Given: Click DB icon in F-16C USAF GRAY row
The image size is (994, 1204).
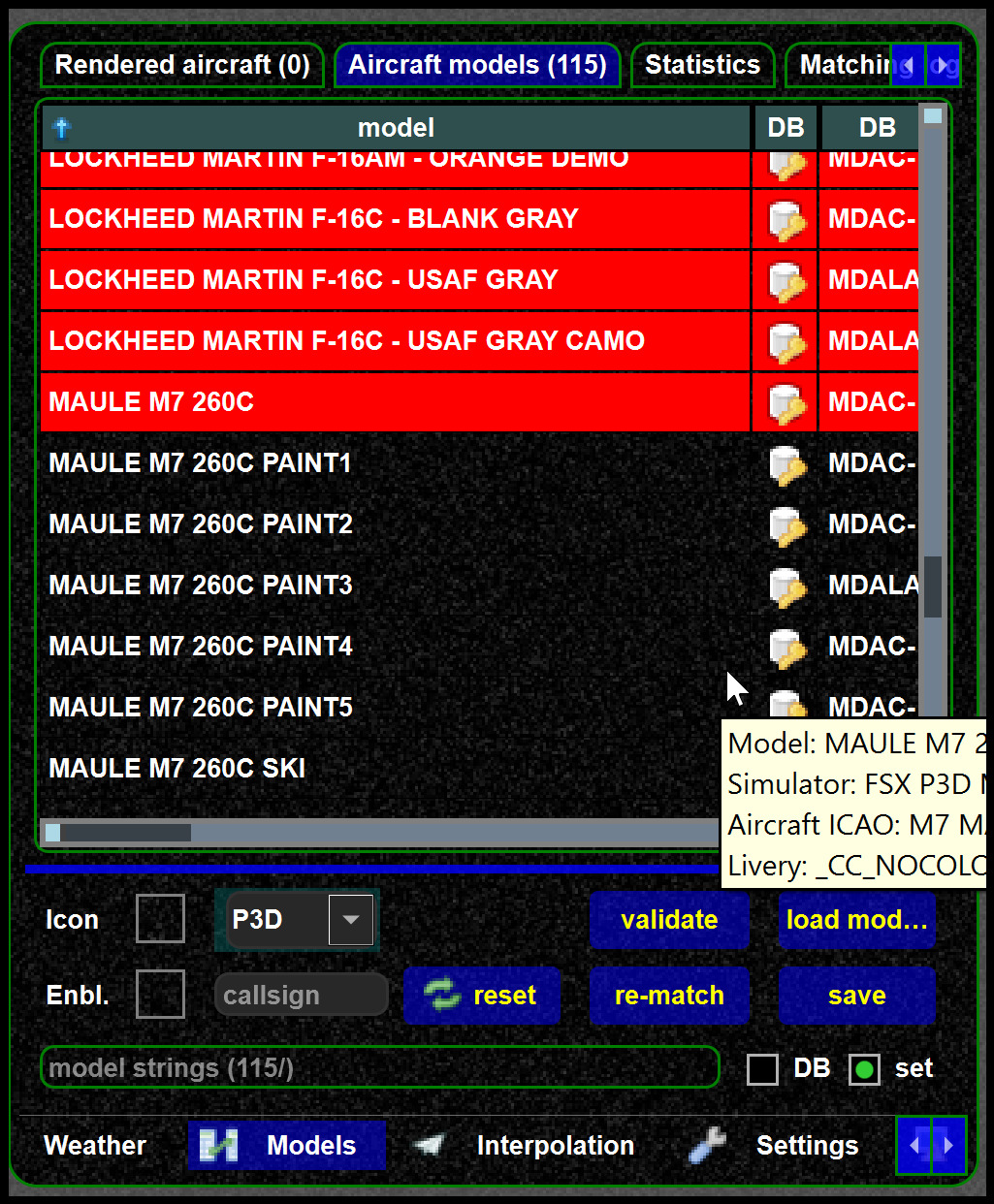Looking at the screenshot, I should tap(786, 281).
